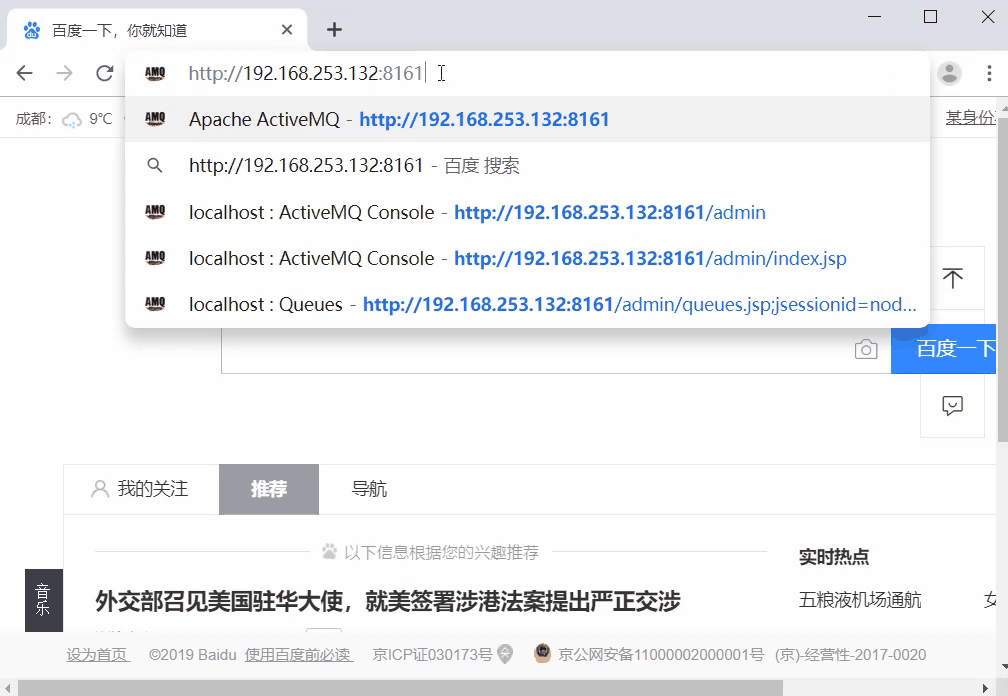Select the /admin/index.jsp suggestion
The width and height of the screenshot is (1008, 696).
coord(527,258)
